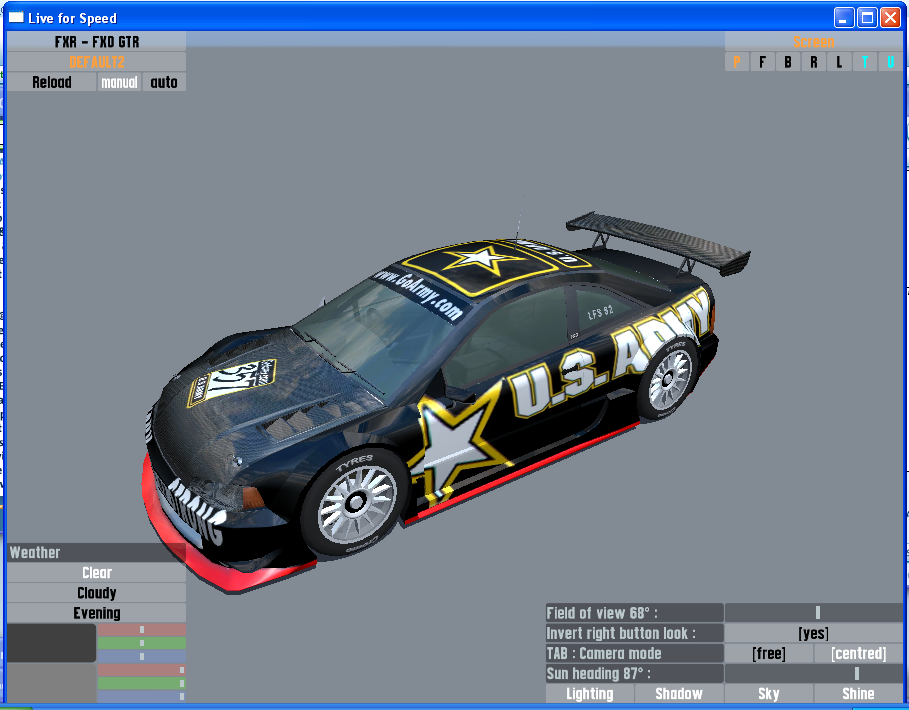Adjust the upper green color slider
The image size is (909, 710).
(x=141, y=643)
